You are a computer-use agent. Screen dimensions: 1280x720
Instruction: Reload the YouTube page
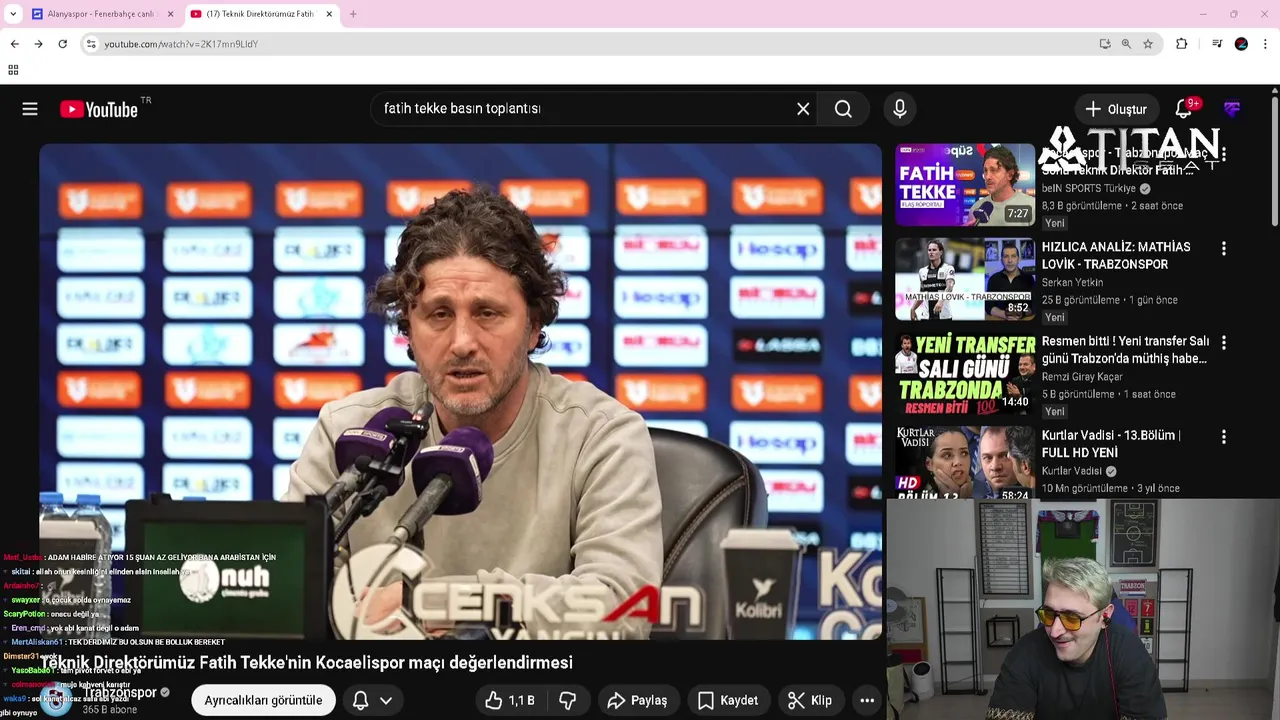coord(62,44)
